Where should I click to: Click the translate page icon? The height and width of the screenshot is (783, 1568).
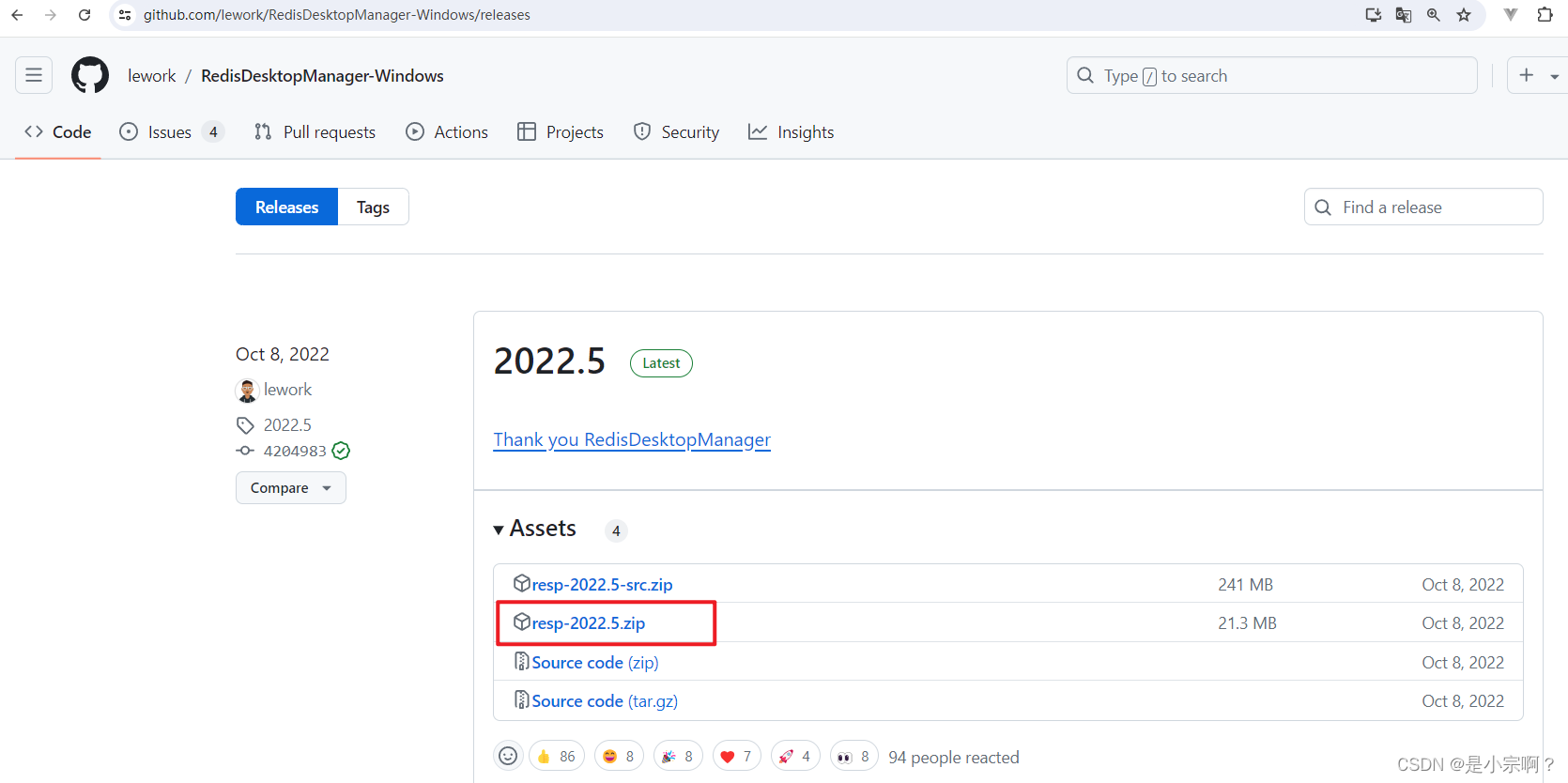tap(1404, 15)
